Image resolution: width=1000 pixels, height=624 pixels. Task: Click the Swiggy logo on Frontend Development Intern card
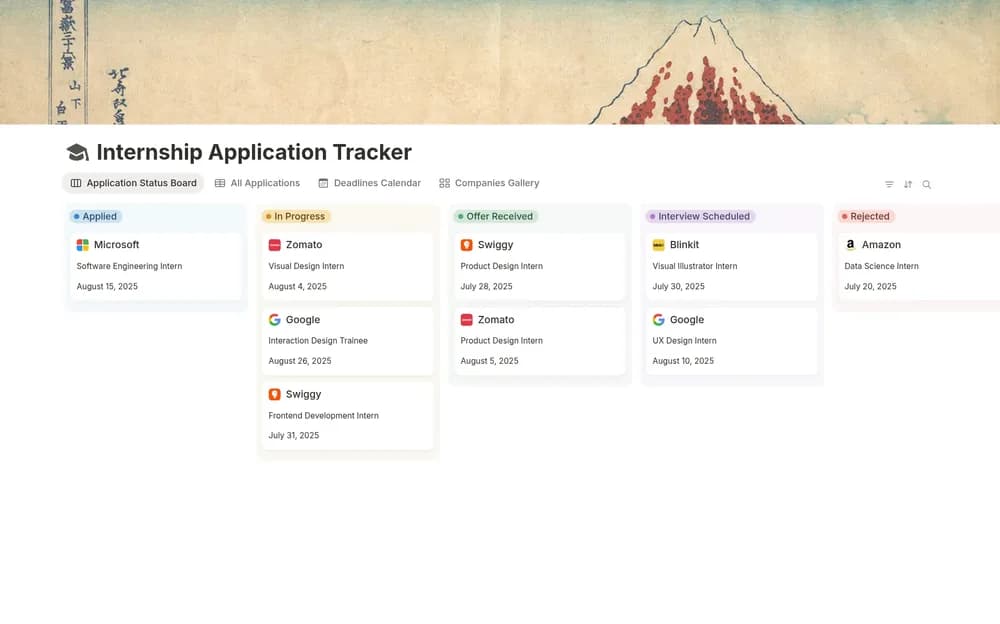coord(274,394)
